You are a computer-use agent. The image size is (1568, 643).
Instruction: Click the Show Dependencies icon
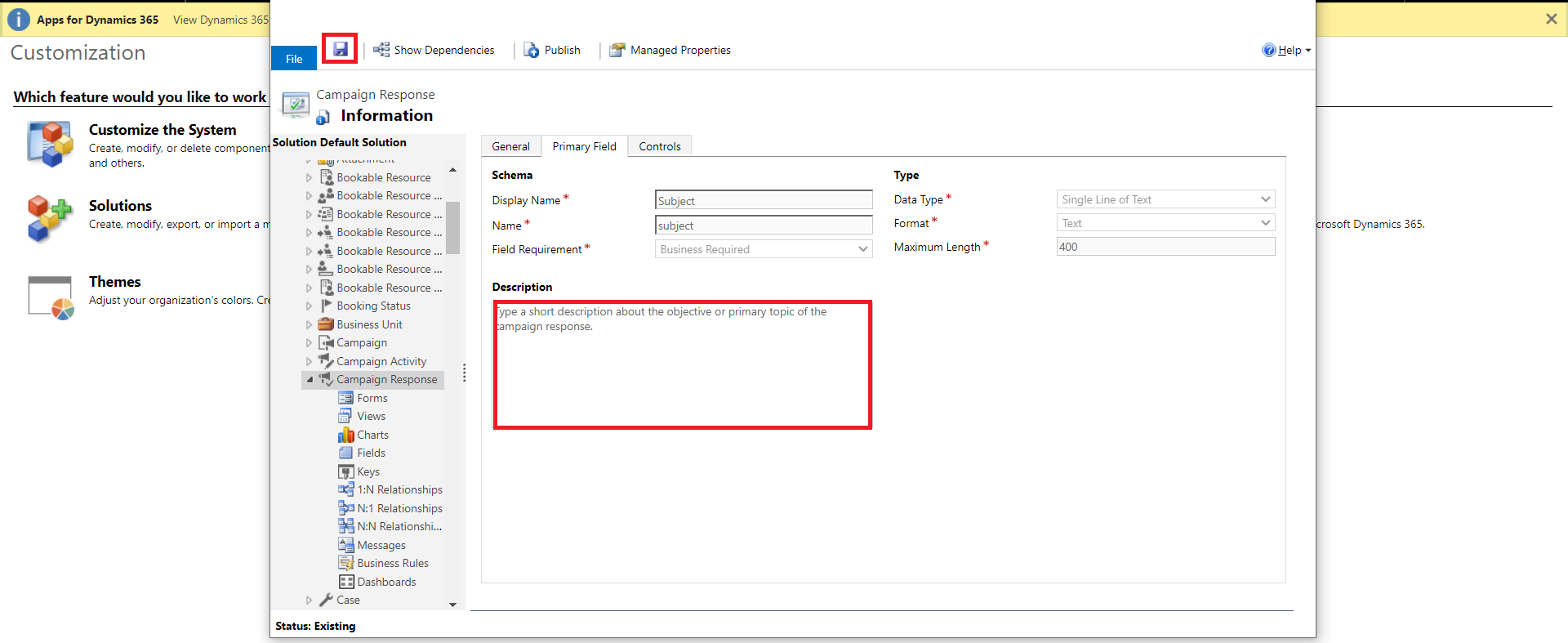pos(381,50)
